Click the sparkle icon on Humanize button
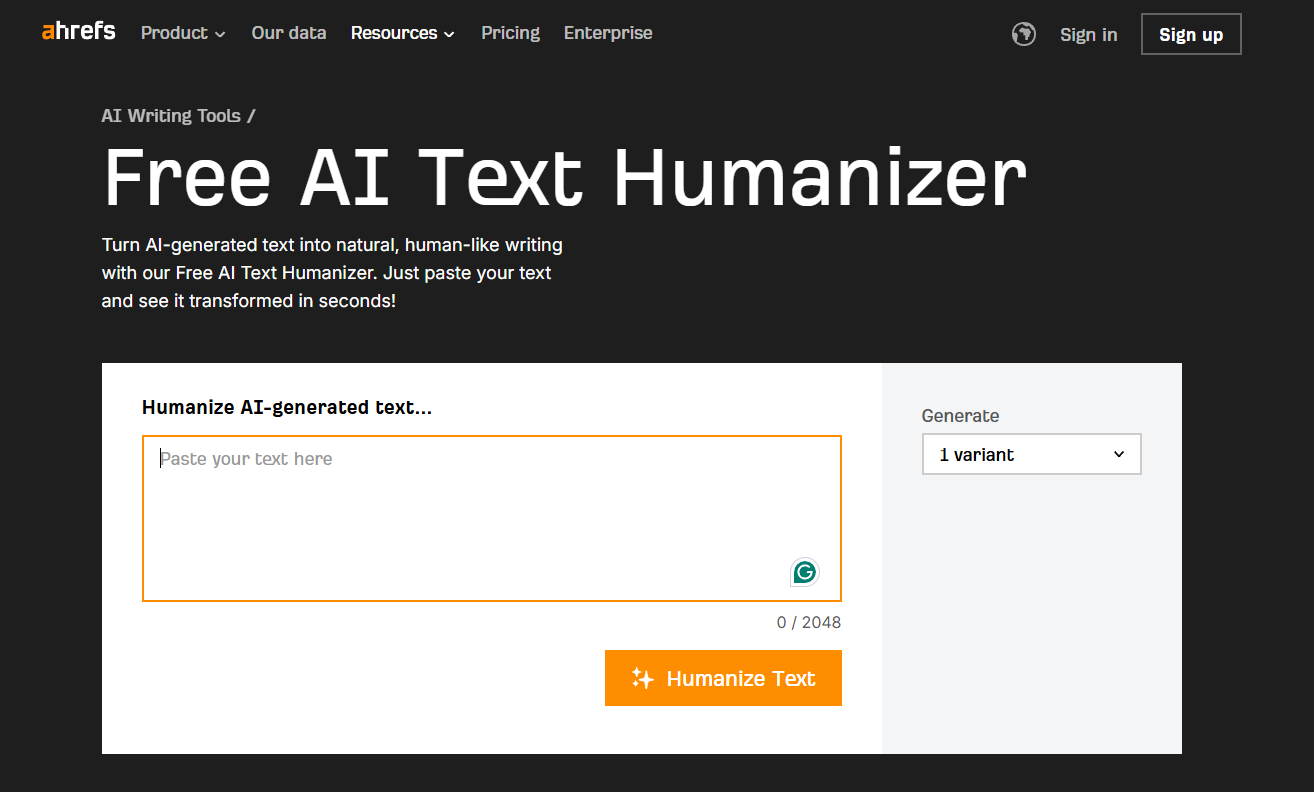 coord(643,678)
